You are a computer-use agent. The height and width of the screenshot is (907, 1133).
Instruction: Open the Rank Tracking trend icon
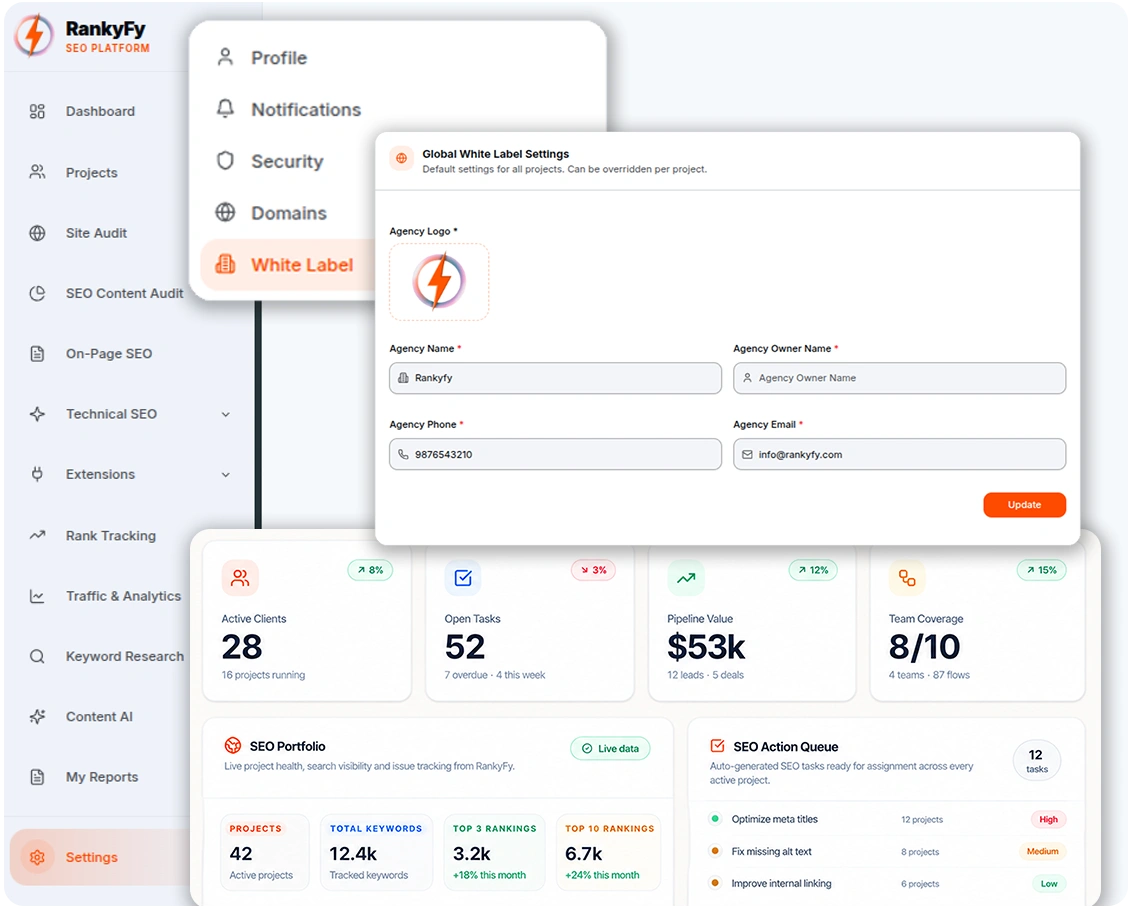tap(37, 536)
